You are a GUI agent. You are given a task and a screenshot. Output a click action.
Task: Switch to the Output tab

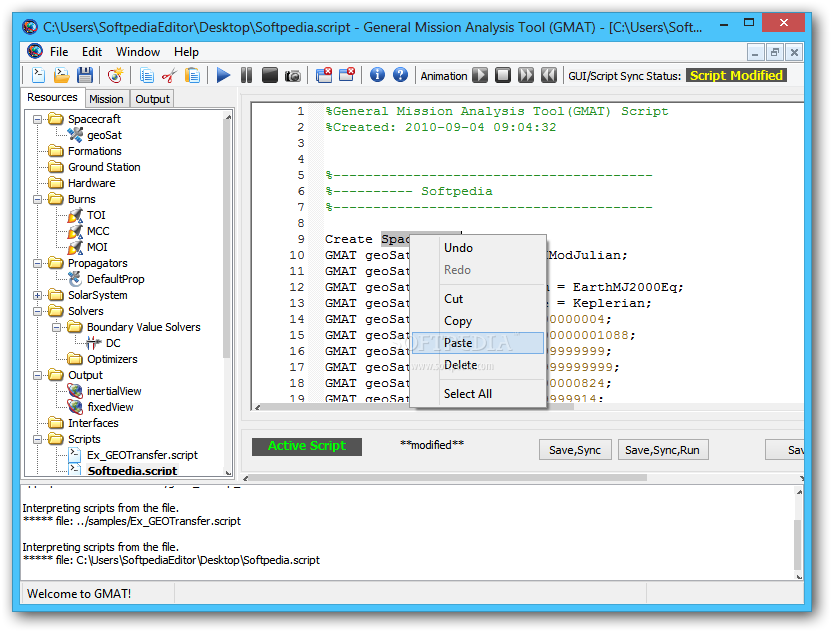tap(152, 99)
